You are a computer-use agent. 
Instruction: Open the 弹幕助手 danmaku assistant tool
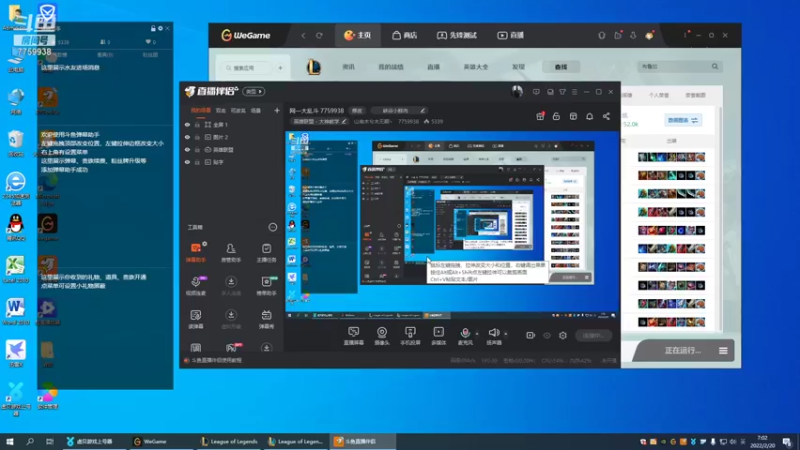pyautogui.click(x=196, y=253)
